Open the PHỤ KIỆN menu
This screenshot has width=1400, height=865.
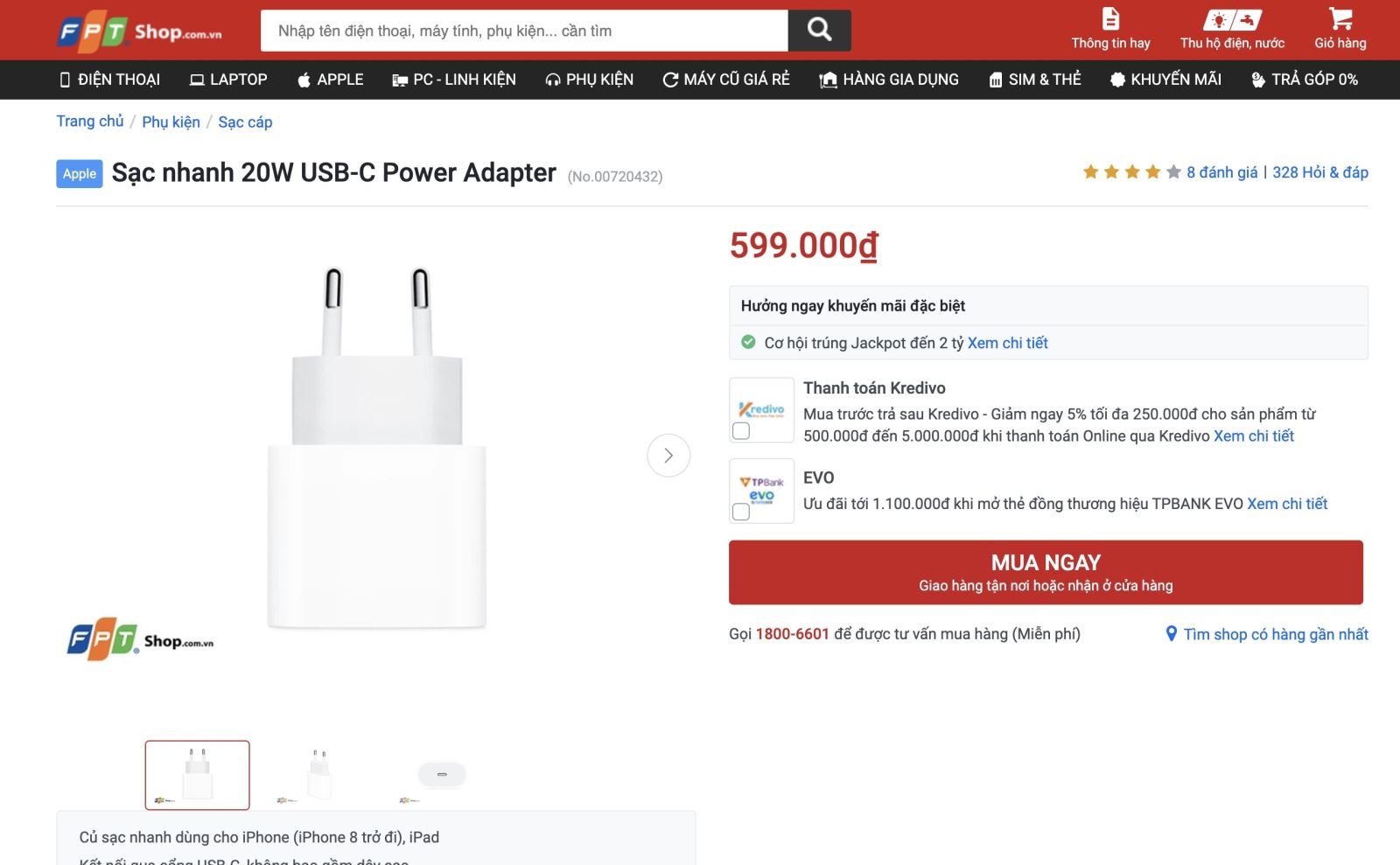[590, 80]
